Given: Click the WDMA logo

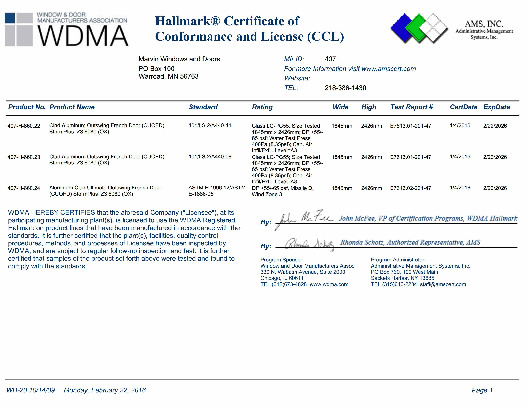Looking at the screenshot, I should pos(66,29).
